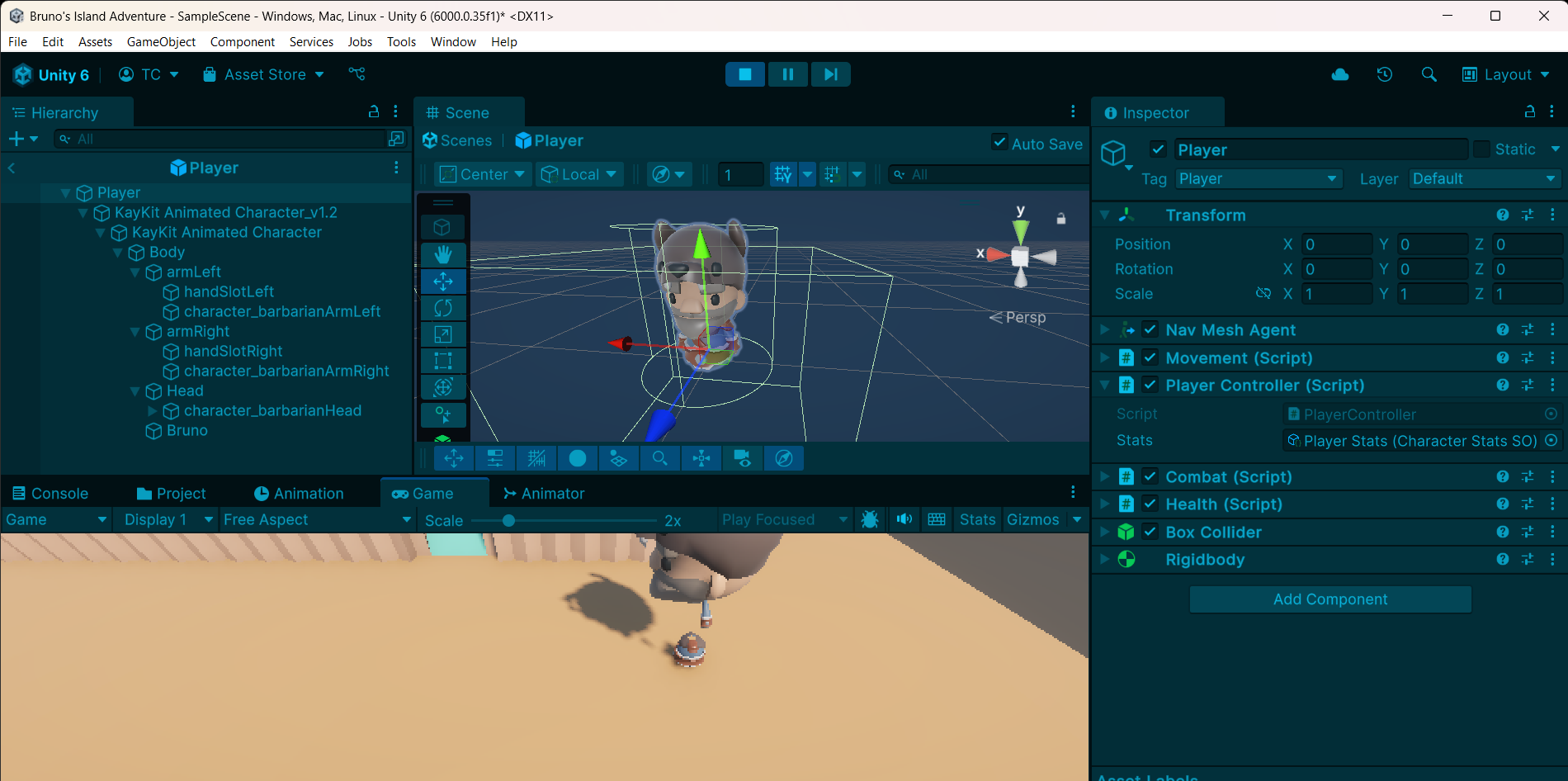1568x781 pixels.
Task: Expand character_barbarianHead in the Hierarchy
Action: (x=152, y=410)
